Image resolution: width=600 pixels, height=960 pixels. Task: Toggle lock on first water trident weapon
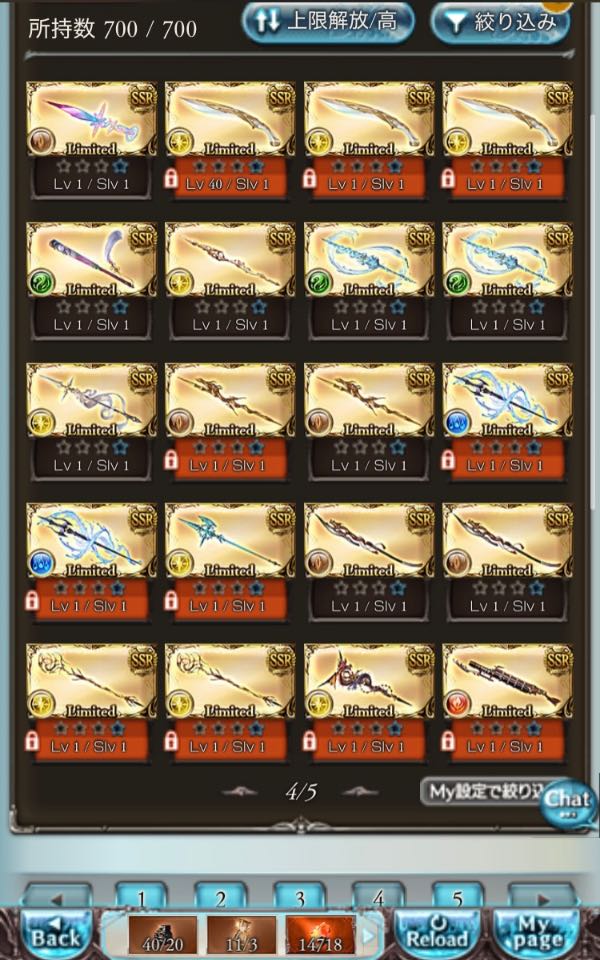click(x=448, y=460)
